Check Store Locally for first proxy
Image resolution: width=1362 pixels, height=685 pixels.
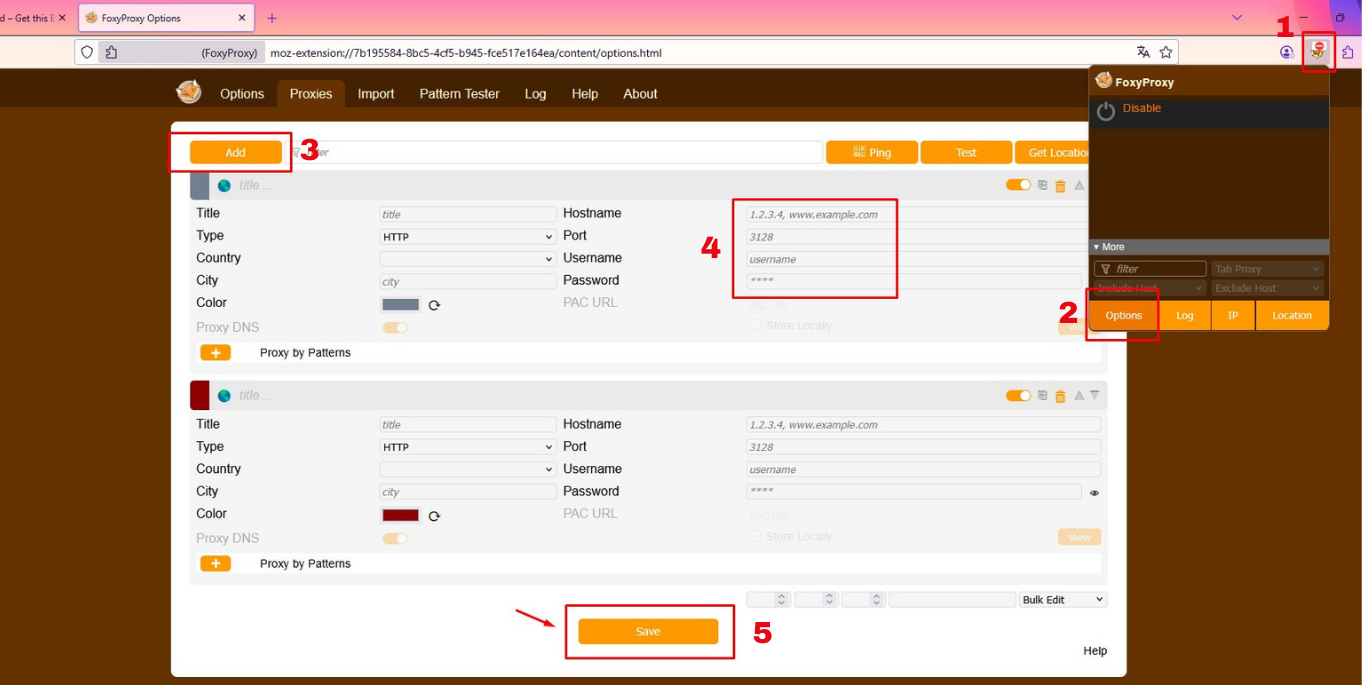756,325
